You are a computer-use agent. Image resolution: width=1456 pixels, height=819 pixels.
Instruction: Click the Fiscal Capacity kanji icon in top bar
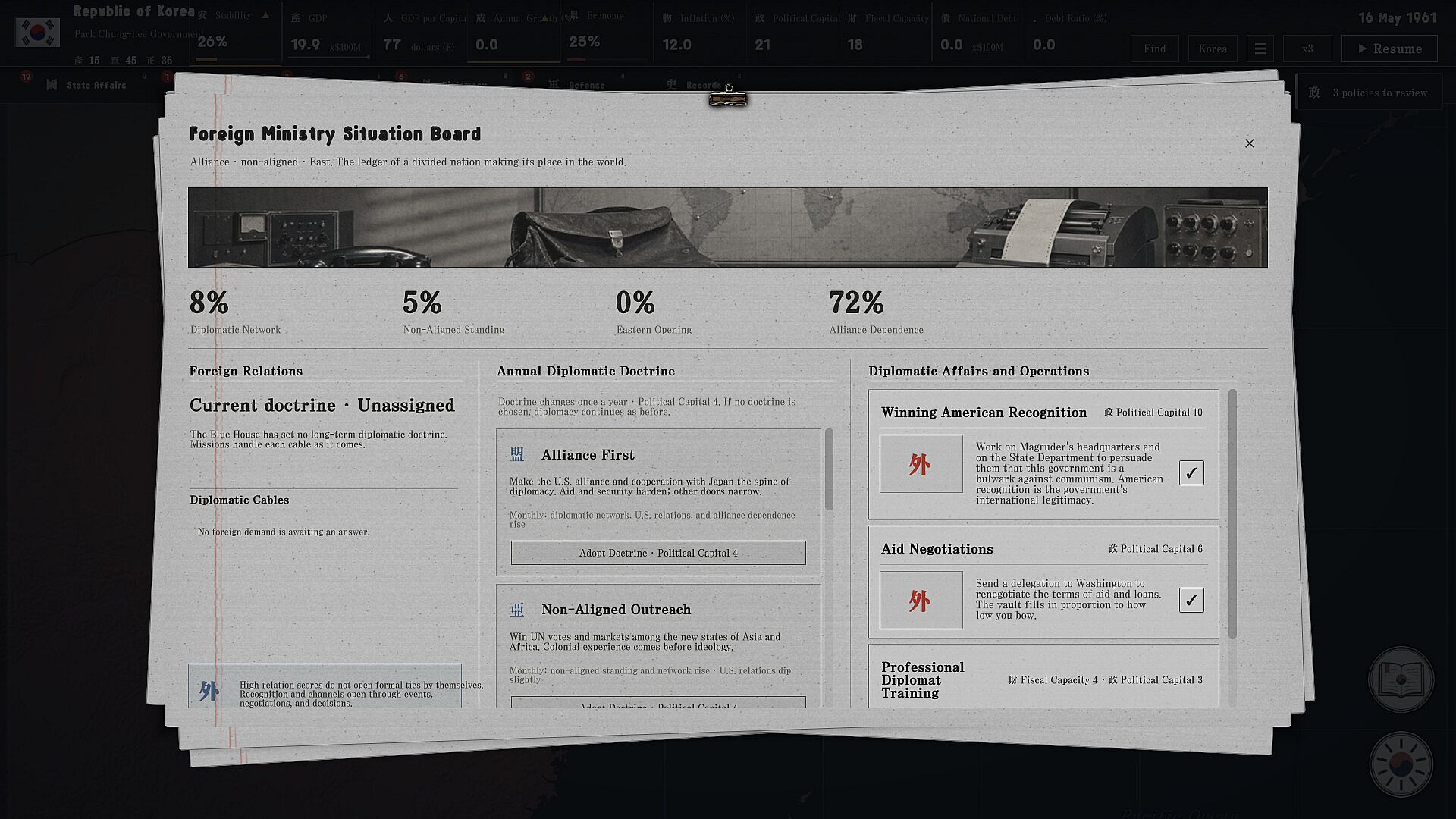[852, 18]
